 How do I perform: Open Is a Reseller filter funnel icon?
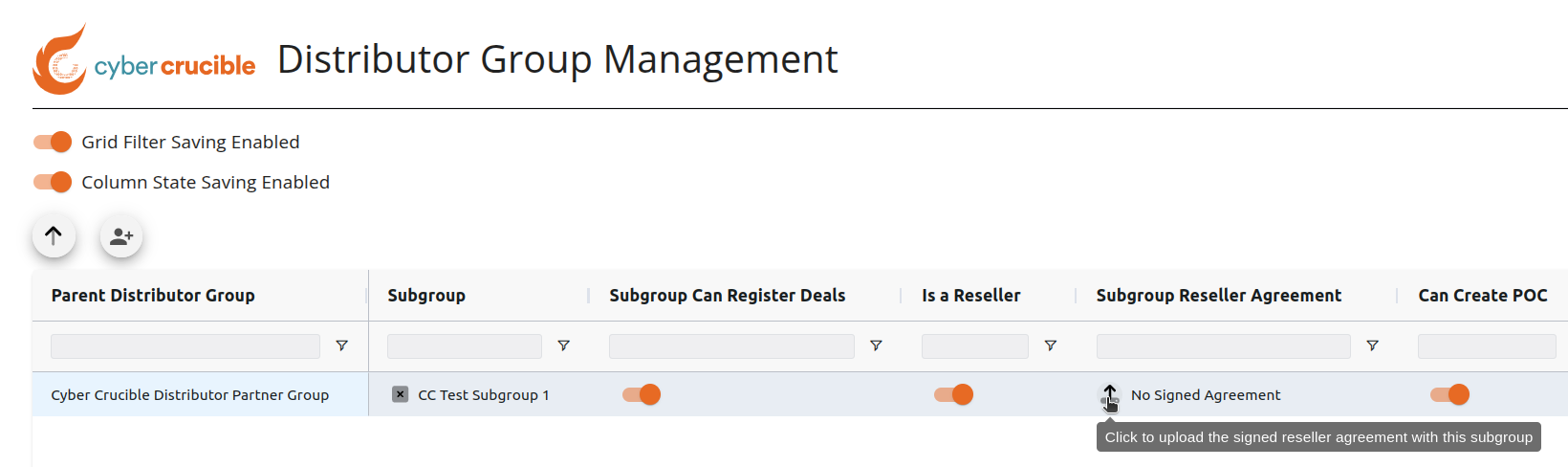pos(1050,345)
